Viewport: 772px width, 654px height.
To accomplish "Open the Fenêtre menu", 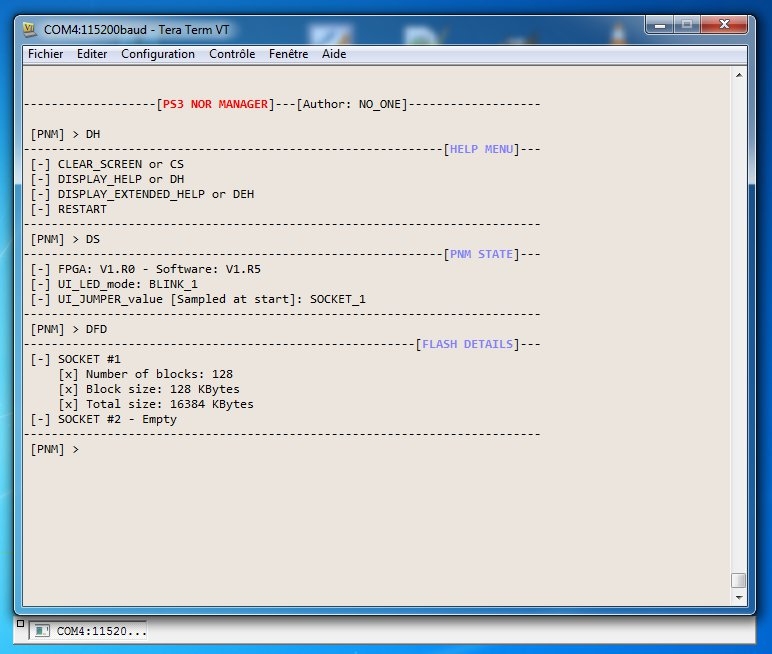I will [289, 54].
